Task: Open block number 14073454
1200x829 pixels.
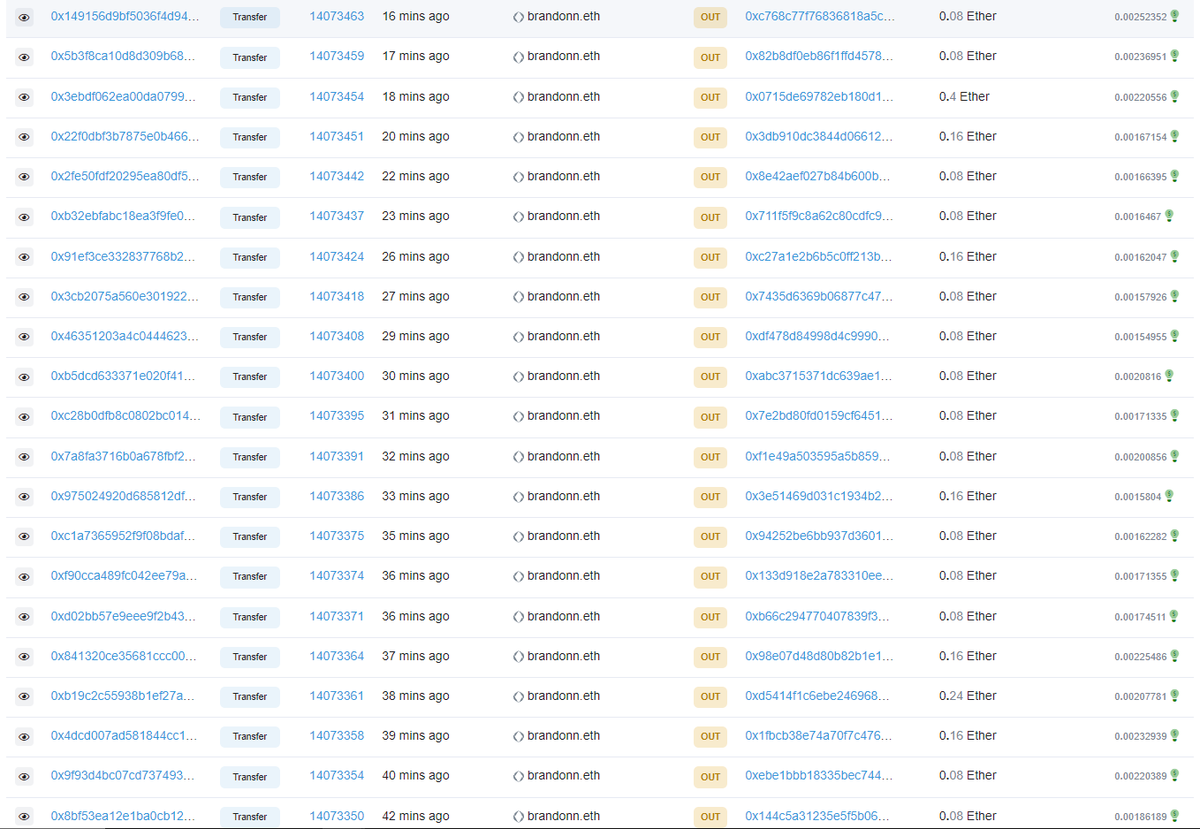Action: (336, 97)
